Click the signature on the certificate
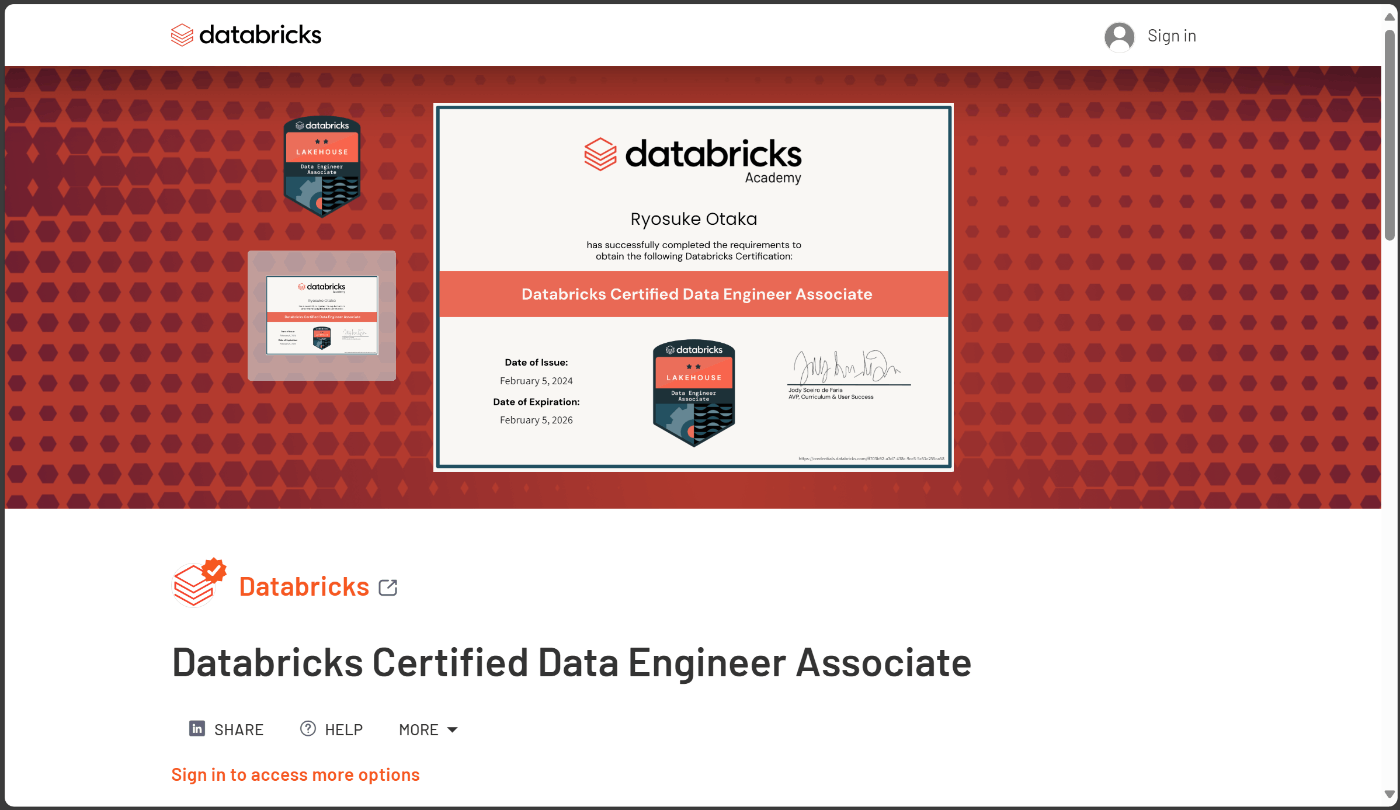This screenshot has height=810, width=1400. [x=848, y=368]
